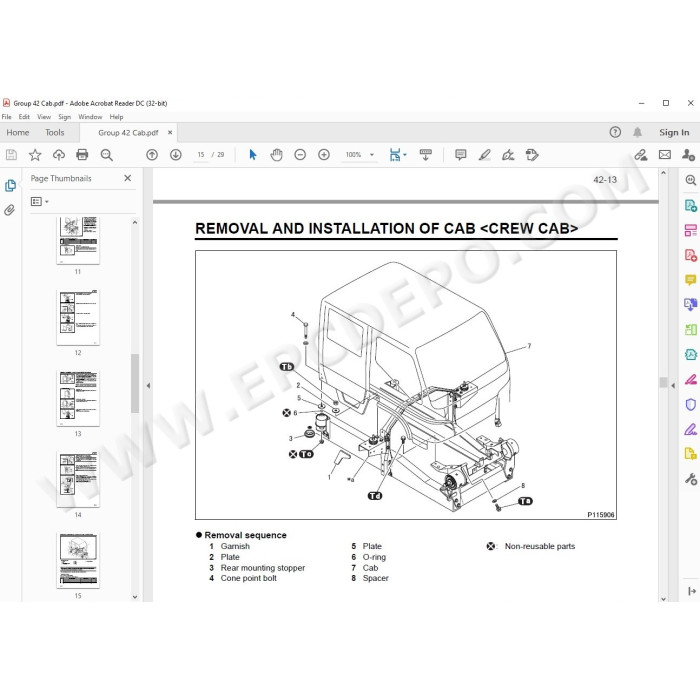The height and width of the screenshot is (700, 700).
Task: Share a link to the file
Action: tap(641, 155)
